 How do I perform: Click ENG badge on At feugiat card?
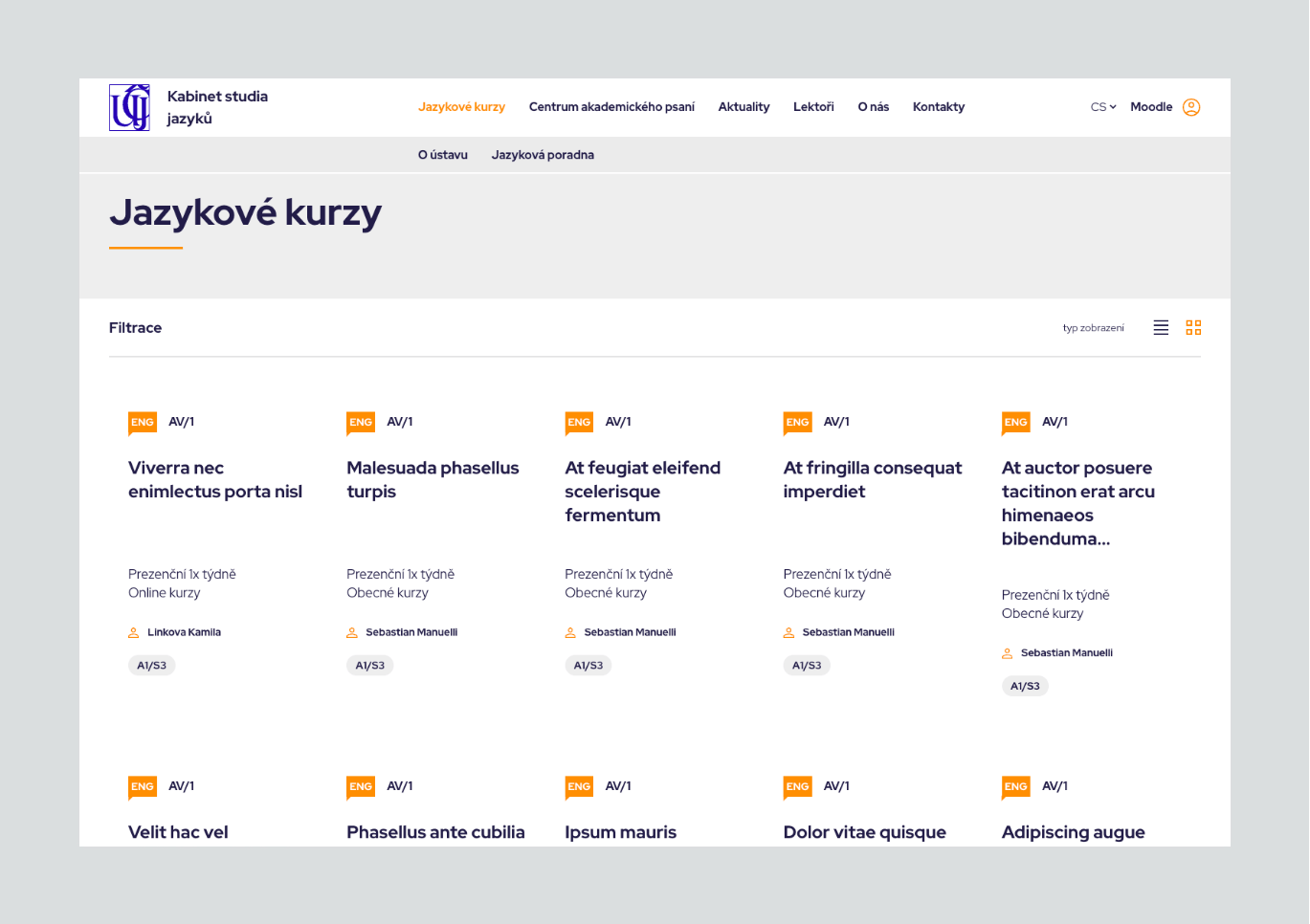pos(579,423)
